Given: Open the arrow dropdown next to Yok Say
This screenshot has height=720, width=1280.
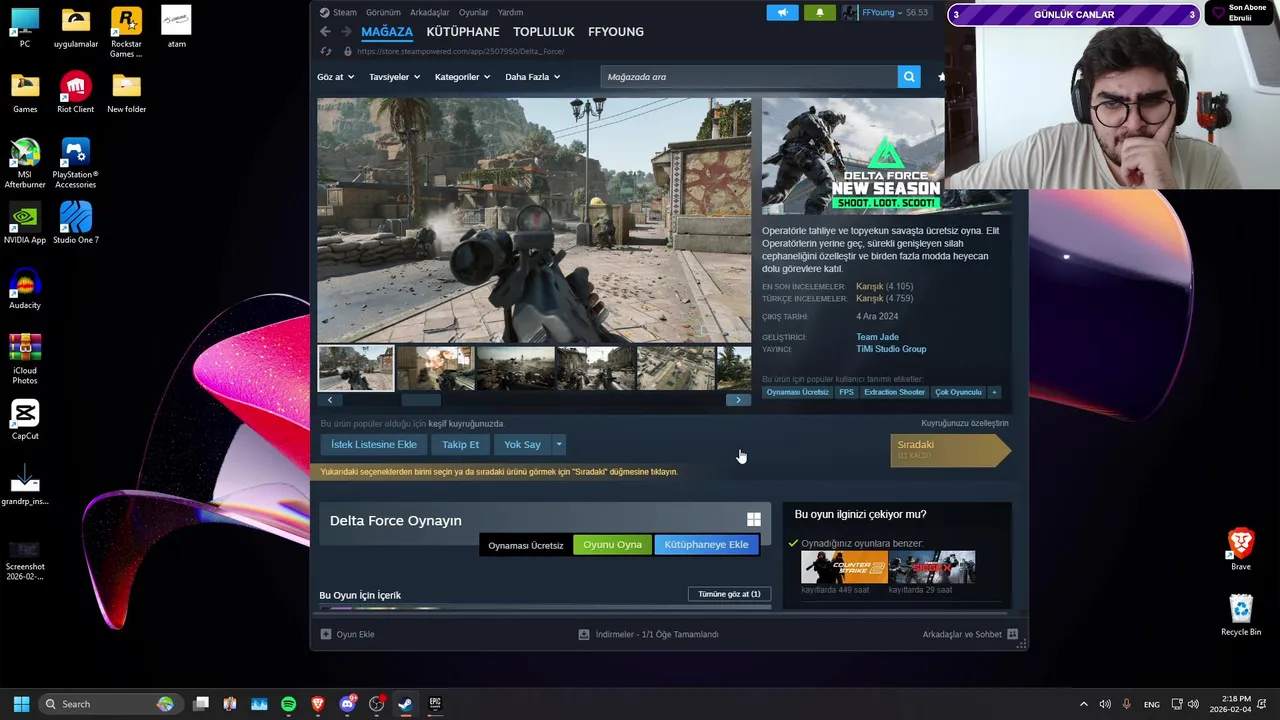Looking at the screenshot, I should click(x=559, y=444).
